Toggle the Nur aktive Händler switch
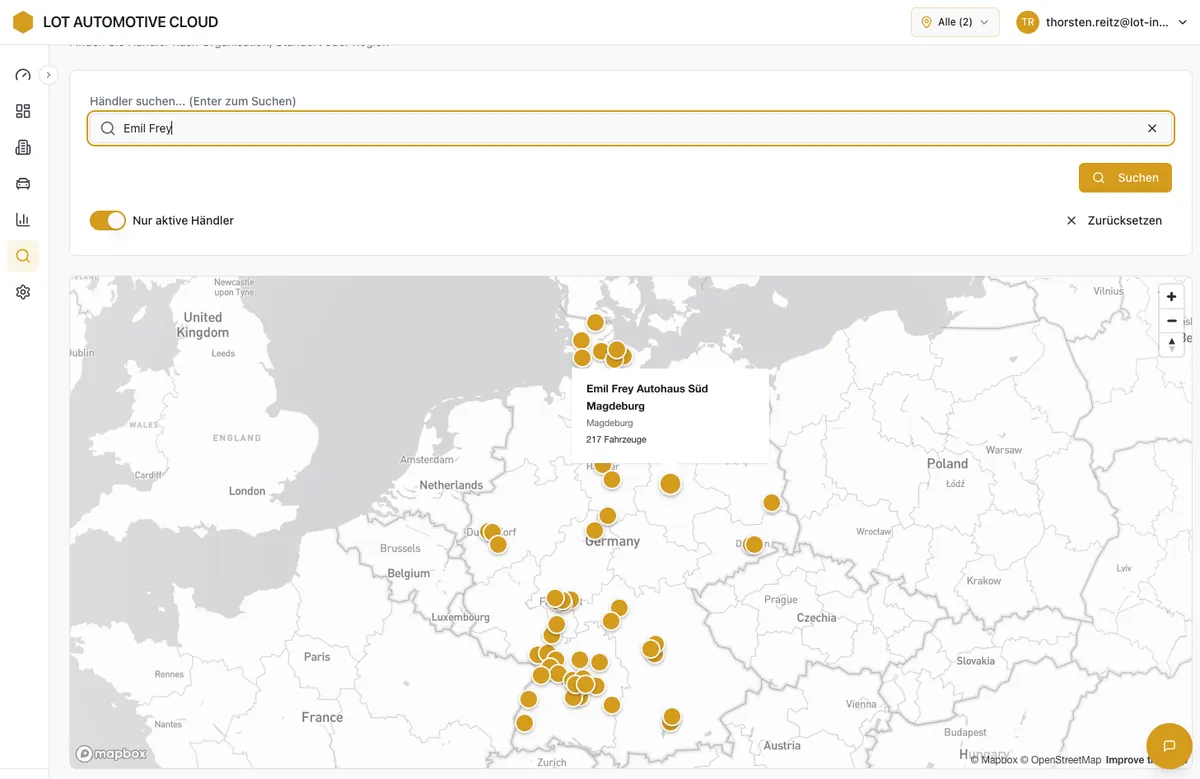 [x=108, y=220]
